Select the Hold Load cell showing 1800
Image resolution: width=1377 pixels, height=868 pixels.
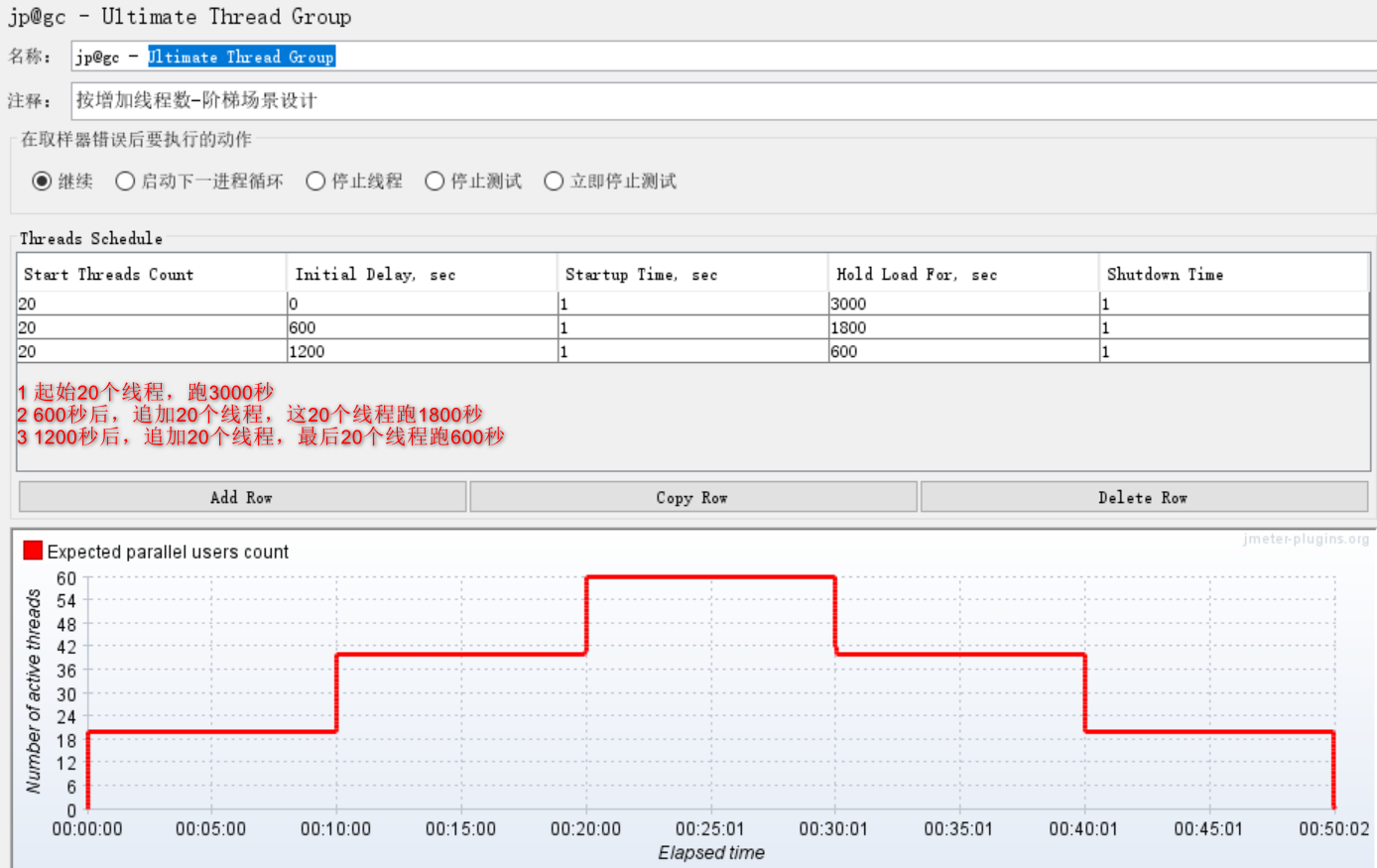[963, 327]
